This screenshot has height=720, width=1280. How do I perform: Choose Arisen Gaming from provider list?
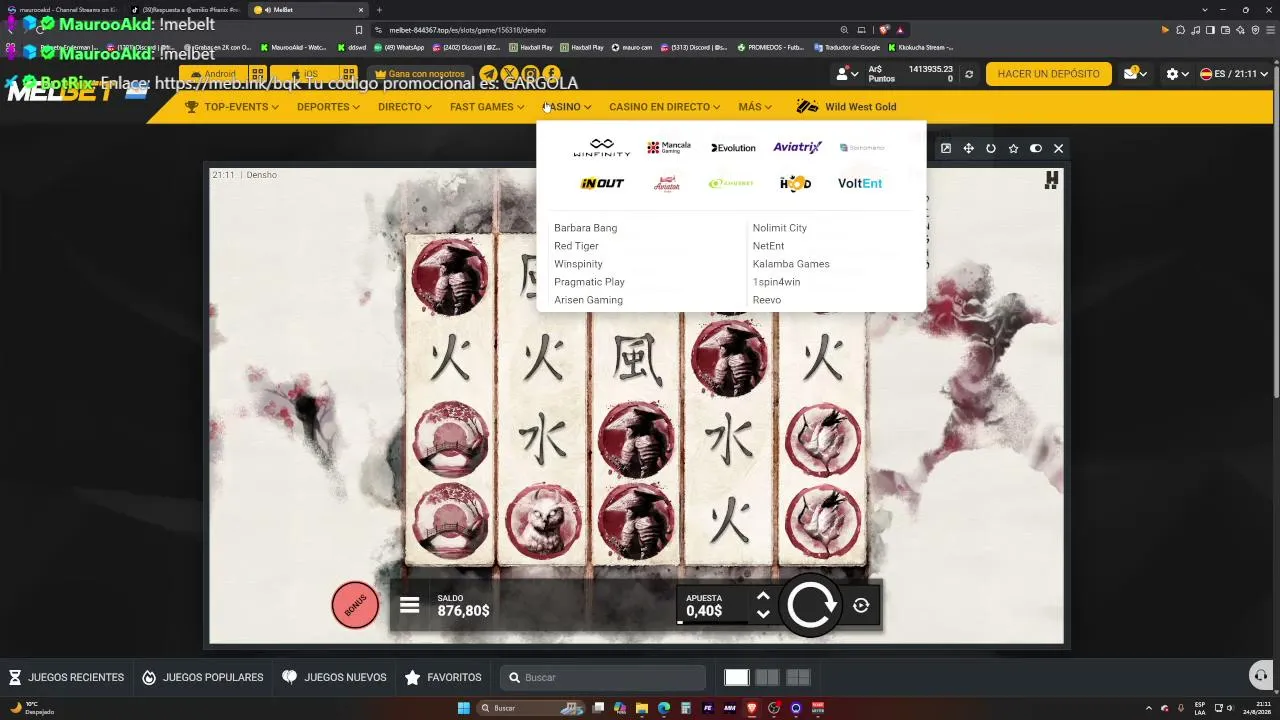pos(588,300)
